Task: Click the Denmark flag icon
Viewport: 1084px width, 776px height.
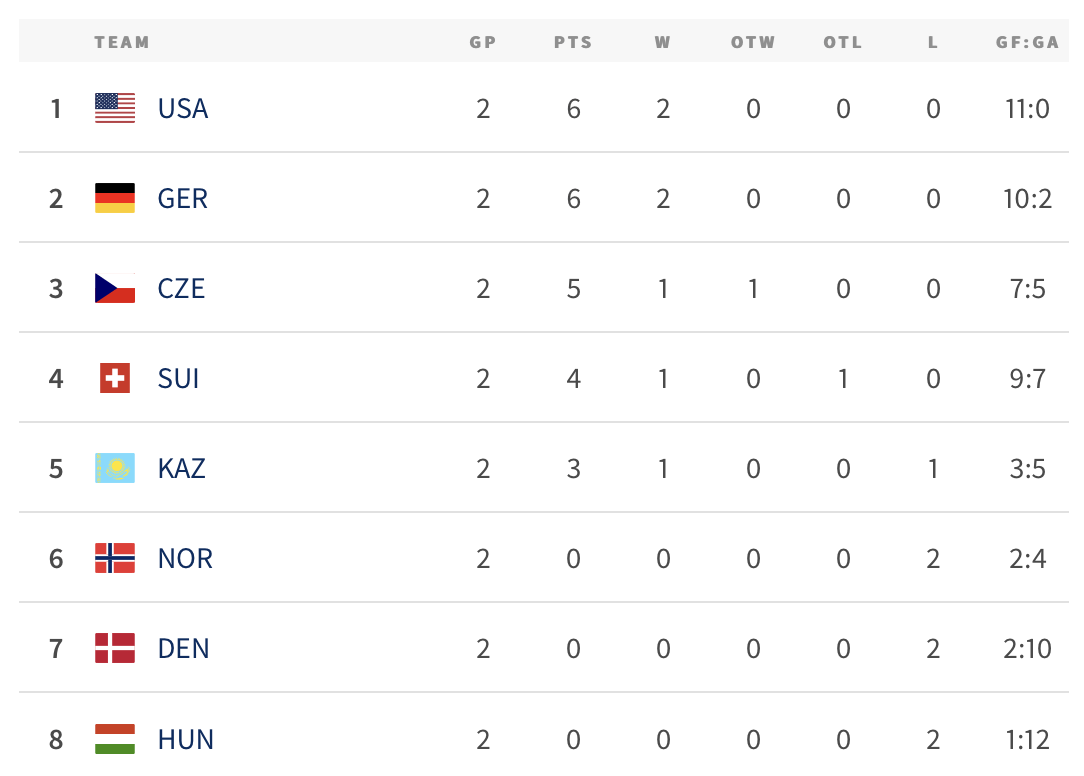Action: coord(115,648)
